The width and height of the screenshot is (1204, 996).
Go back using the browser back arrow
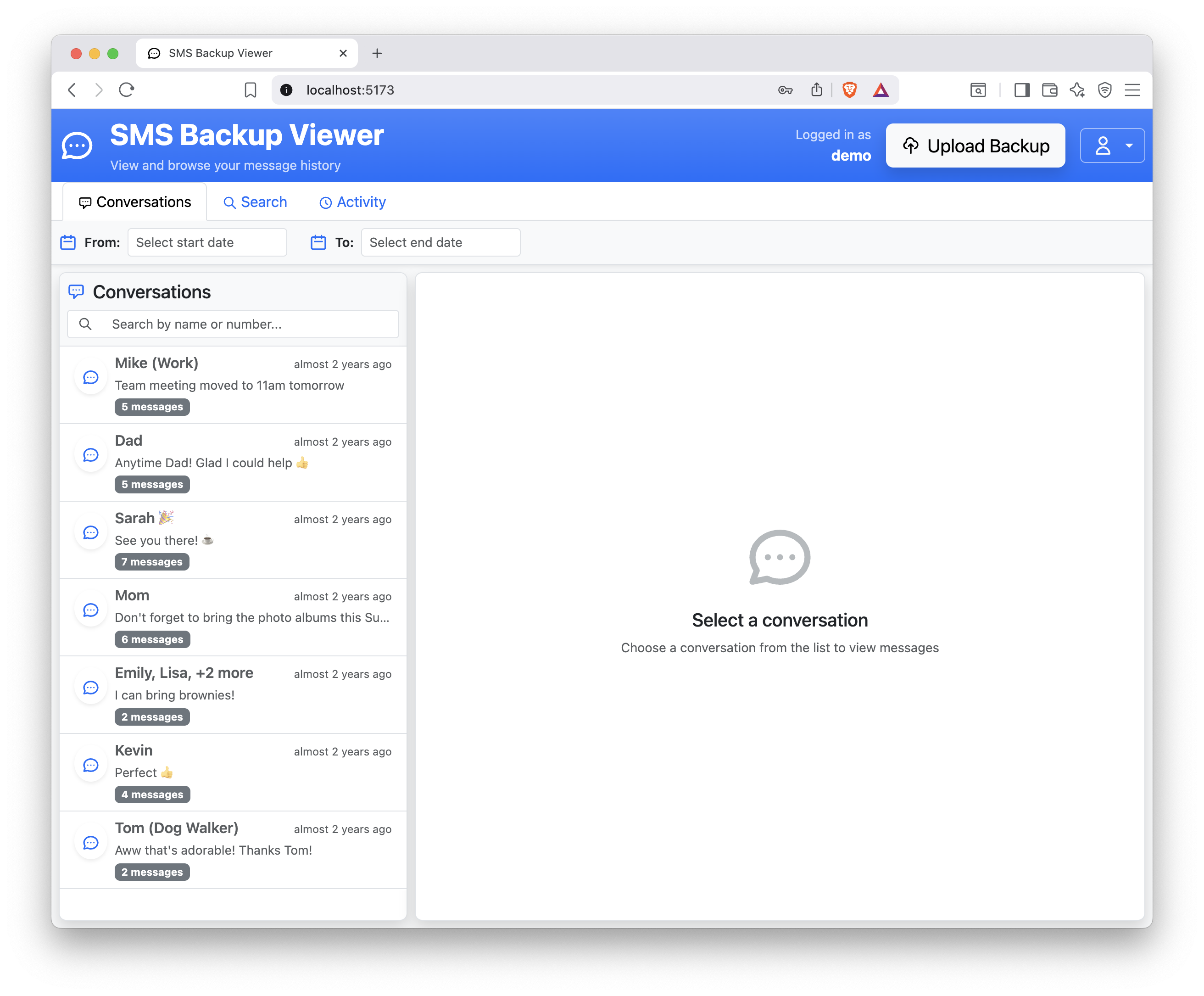click(x=72, y=90)
